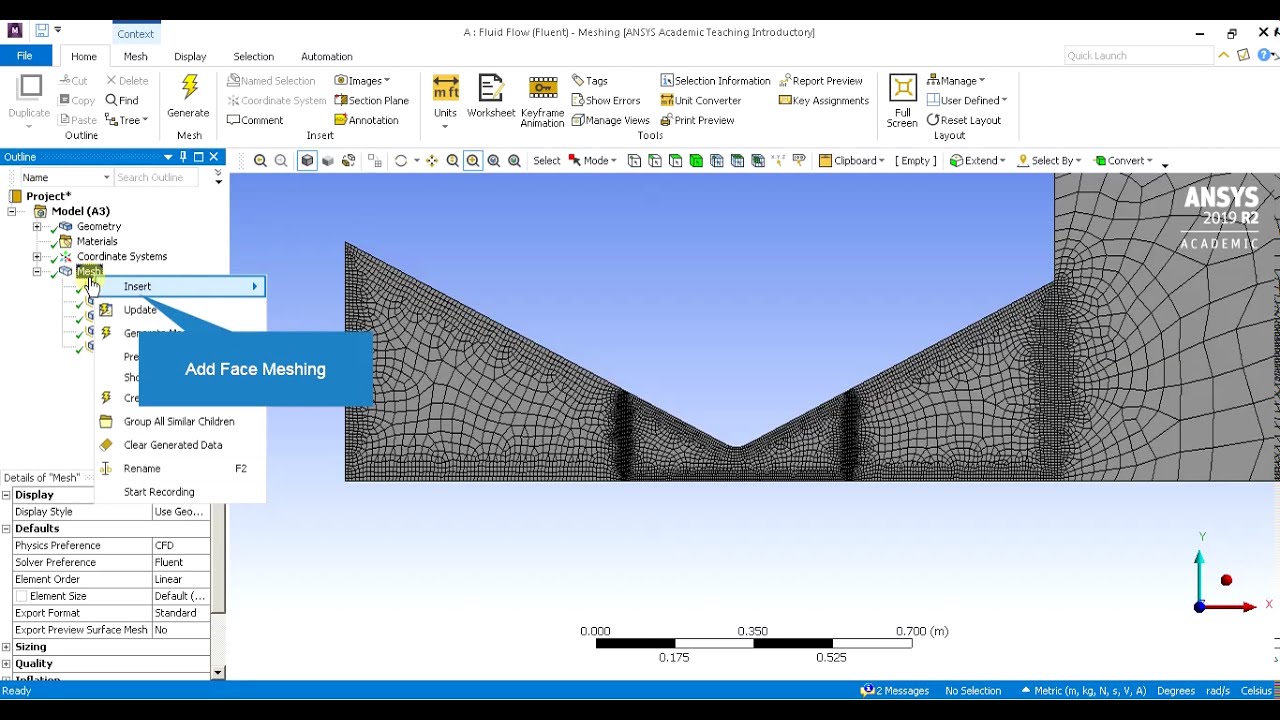This screenshot has height=720, width=1280.
Task: Click the Update icon in context menu
Action: tap(106, 310)
